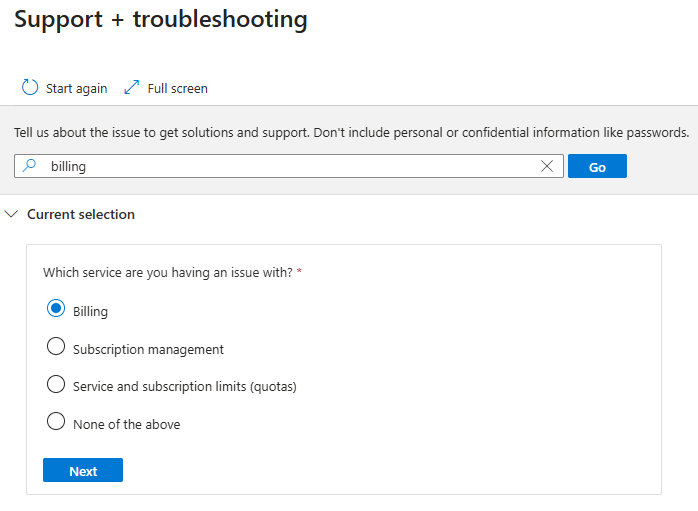The width and height of the screenshot is (698, 511).
Task: Click the Full screen label
Action: coord(178,89)
